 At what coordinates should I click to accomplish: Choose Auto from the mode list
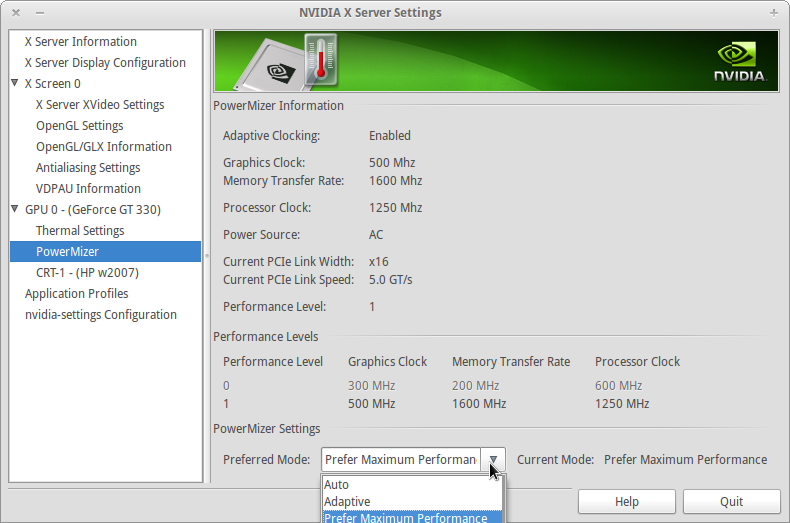point(412,485)
